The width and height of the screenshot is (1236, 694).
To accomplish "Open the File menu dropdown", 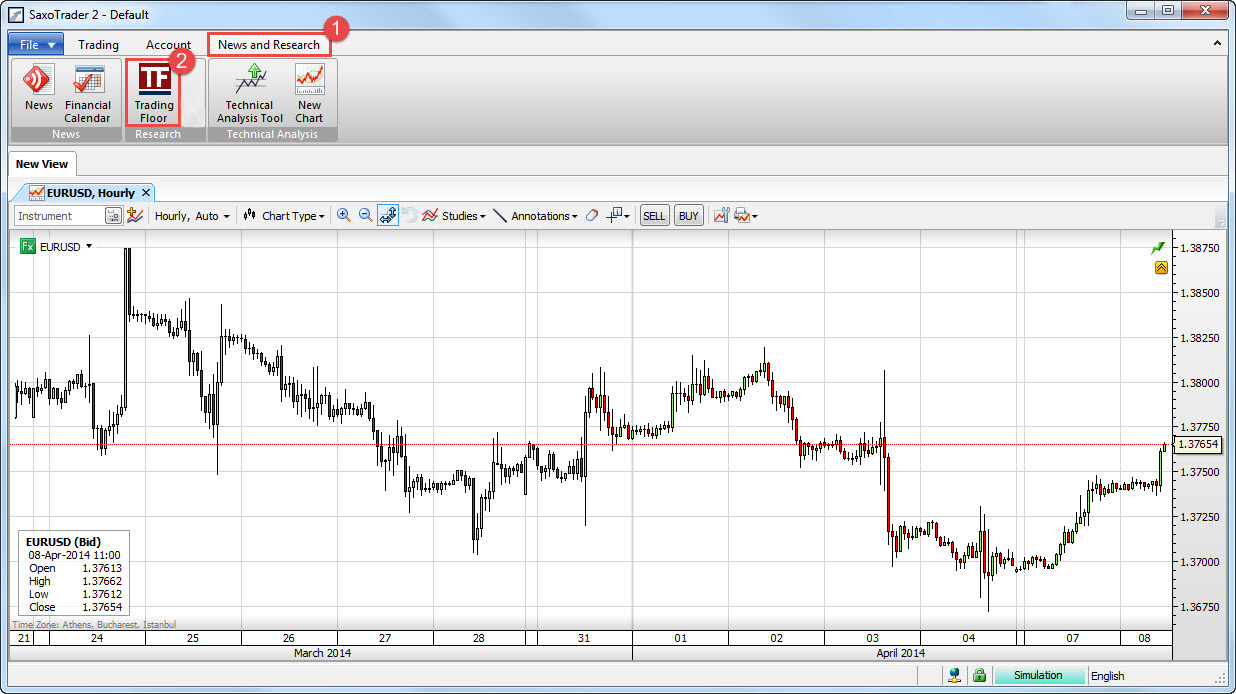I will (x=37, y=44).
